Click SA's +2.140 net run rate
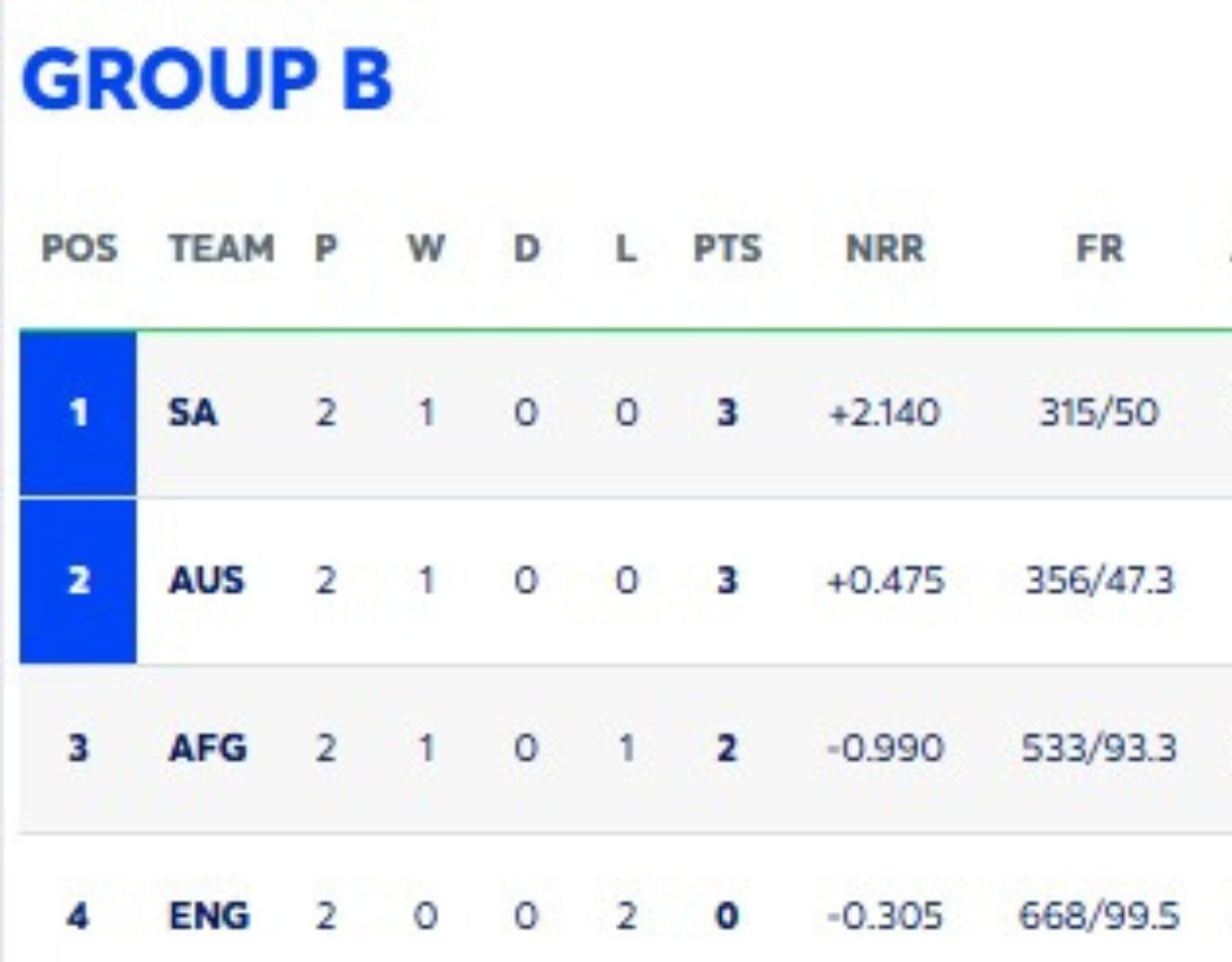 tap(884, 414)
